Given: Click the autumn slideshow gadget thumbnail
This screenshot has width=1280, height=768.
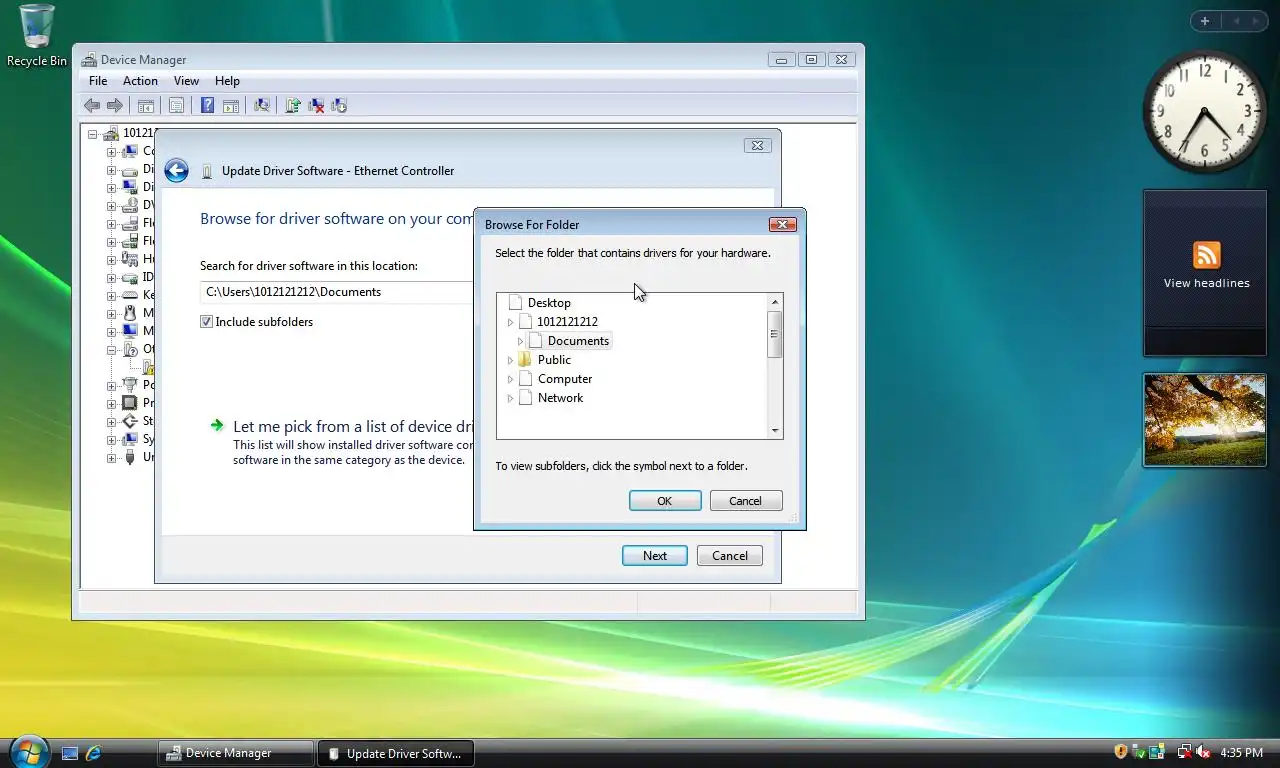Looking at the screenshot, I should [1205, 420].
